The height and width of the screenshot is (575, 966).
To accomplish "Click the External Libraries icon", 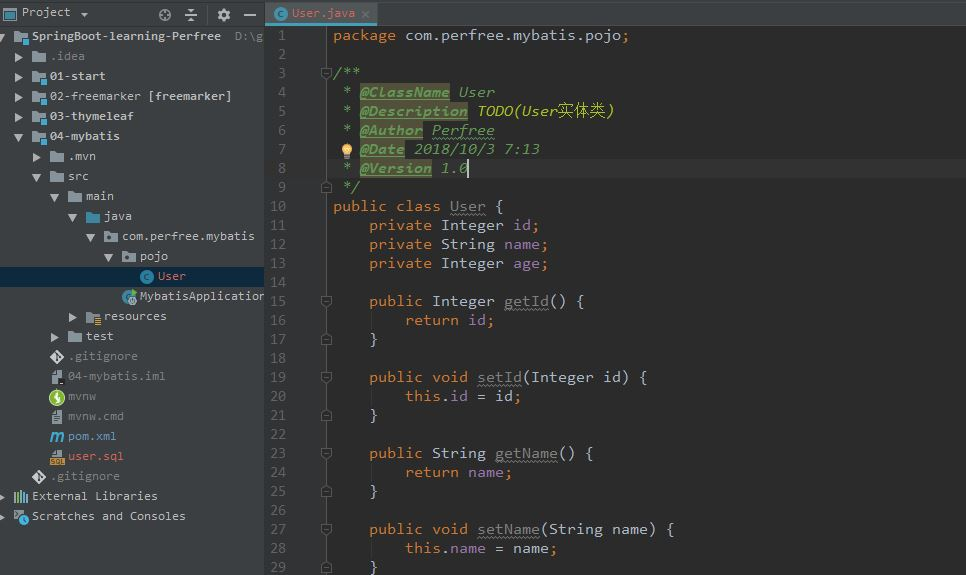I will 21,496.
